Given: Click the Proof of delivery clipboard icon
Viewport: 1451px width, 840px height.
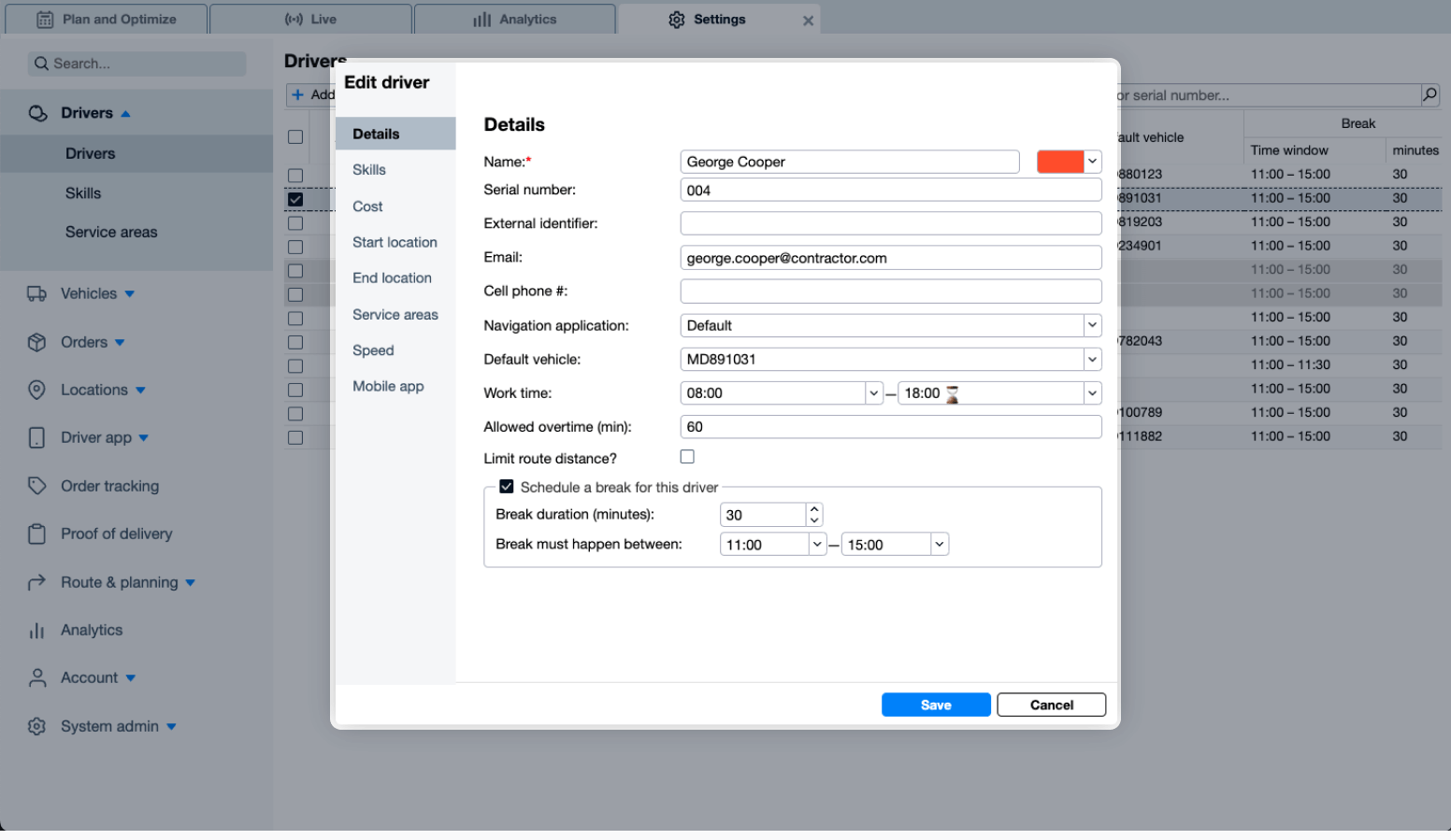Looking at the screenshot, I should [x=37, y=534].
